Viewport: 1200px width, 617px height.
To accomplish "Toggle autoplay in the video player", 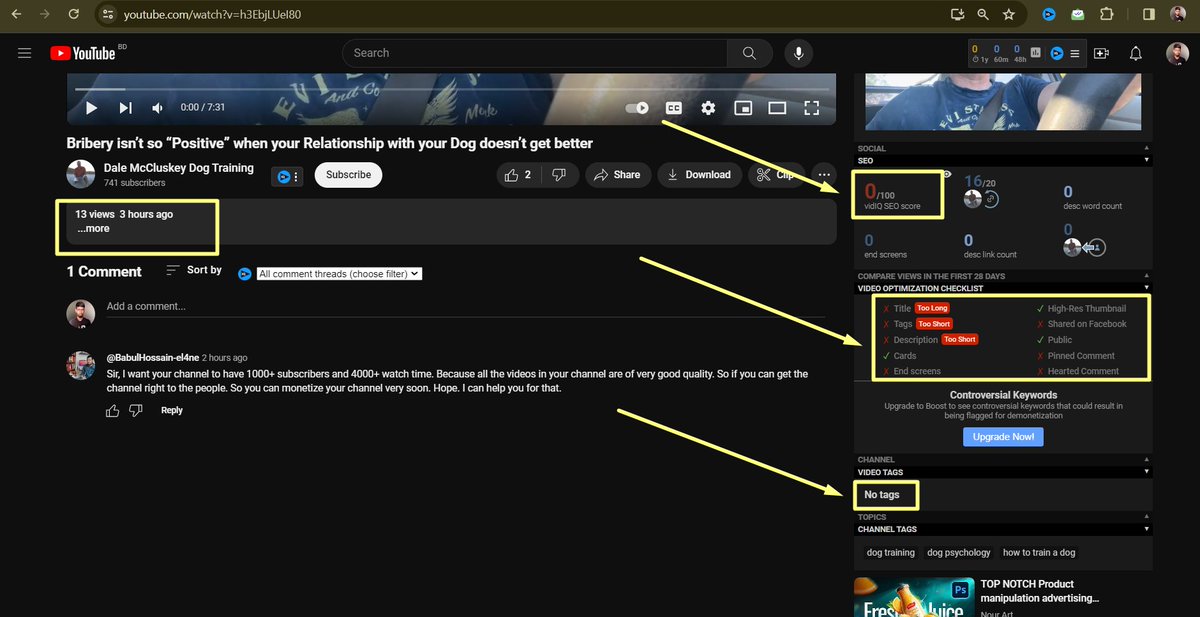I will (x=637, y=107).
